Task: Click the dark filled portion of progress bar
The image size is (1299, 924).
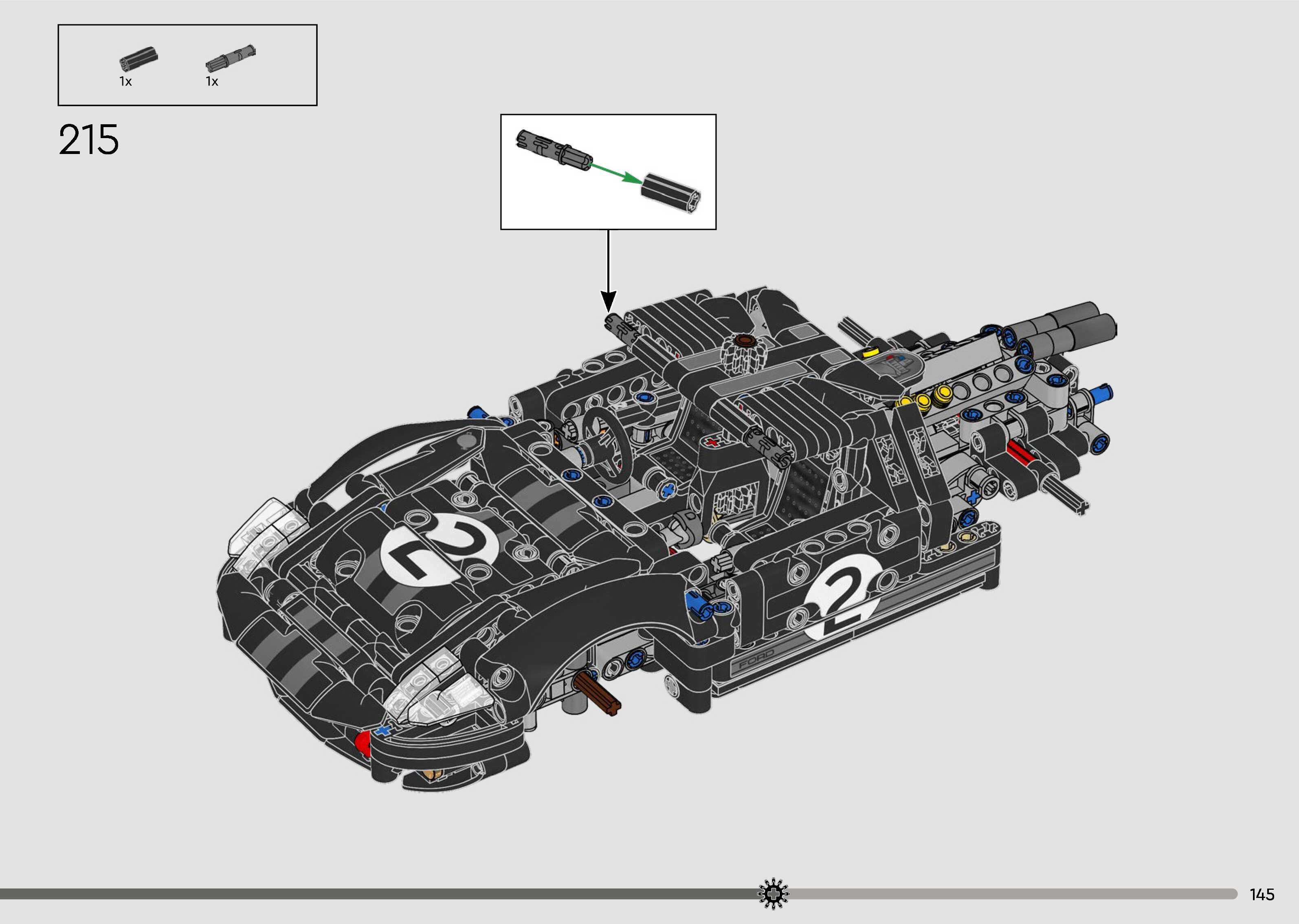Action: click(x=376, y=894)
